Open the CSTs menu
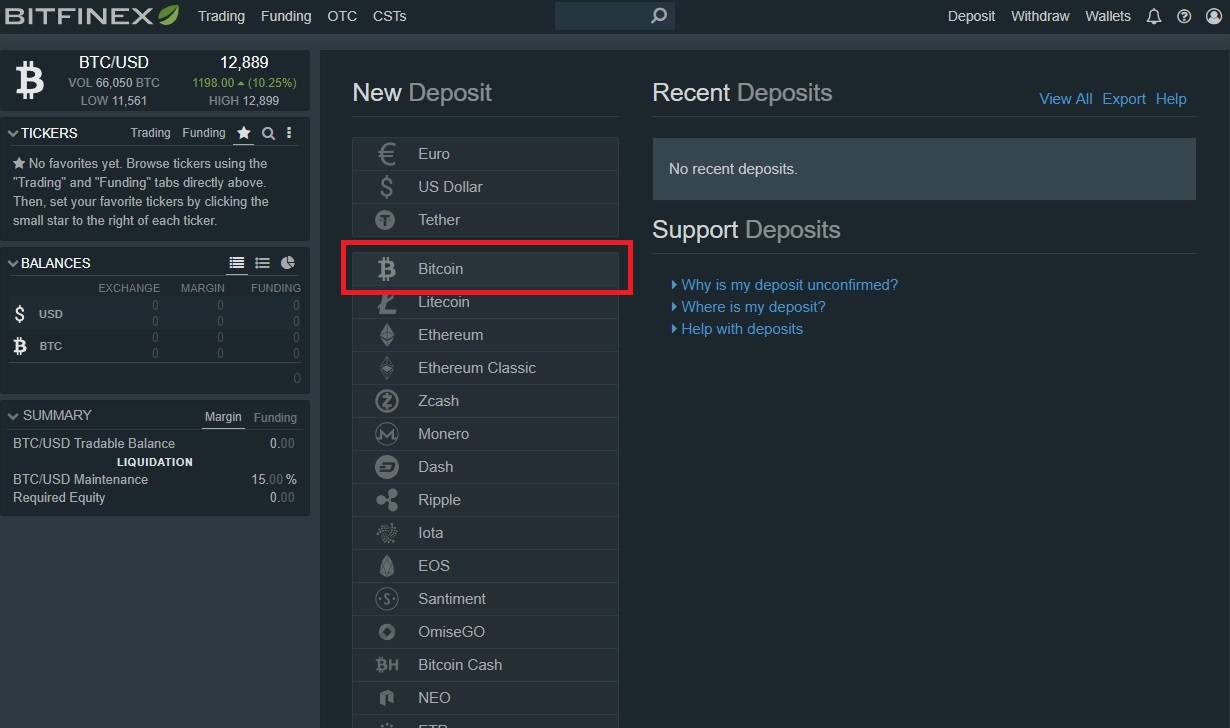 (390, 16)
